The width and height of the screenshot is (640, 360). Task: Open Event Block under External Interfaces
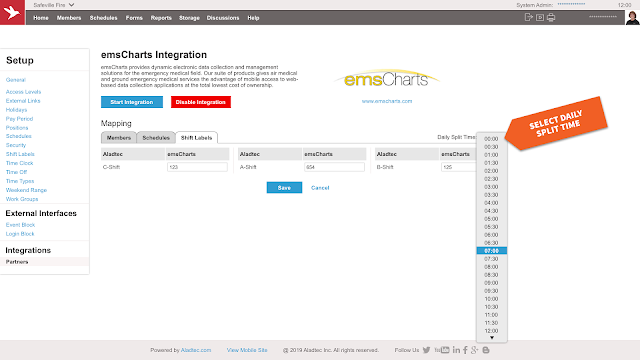pos(20,225)
